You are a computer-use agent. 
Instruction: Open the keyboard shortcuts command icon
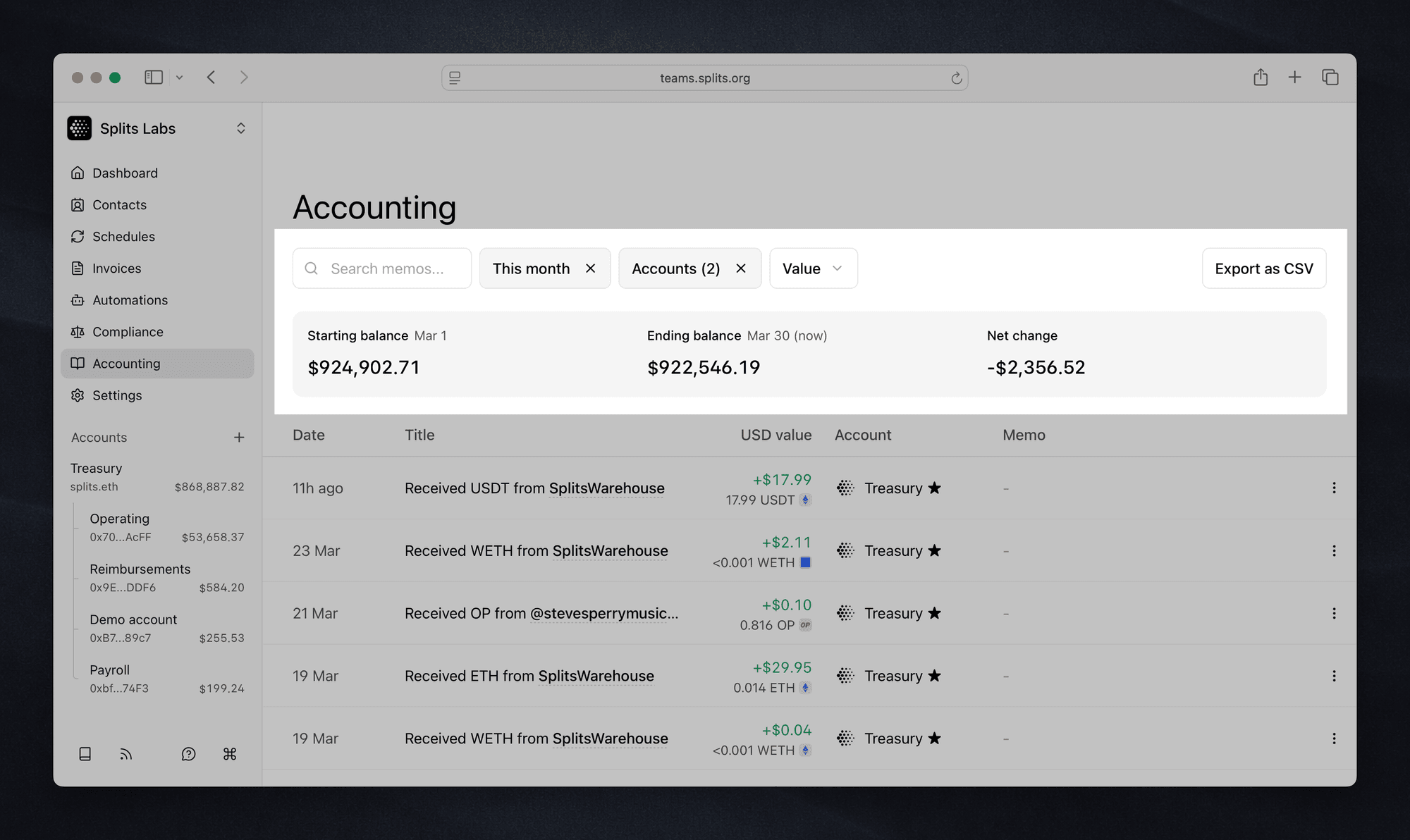(228, 753)
